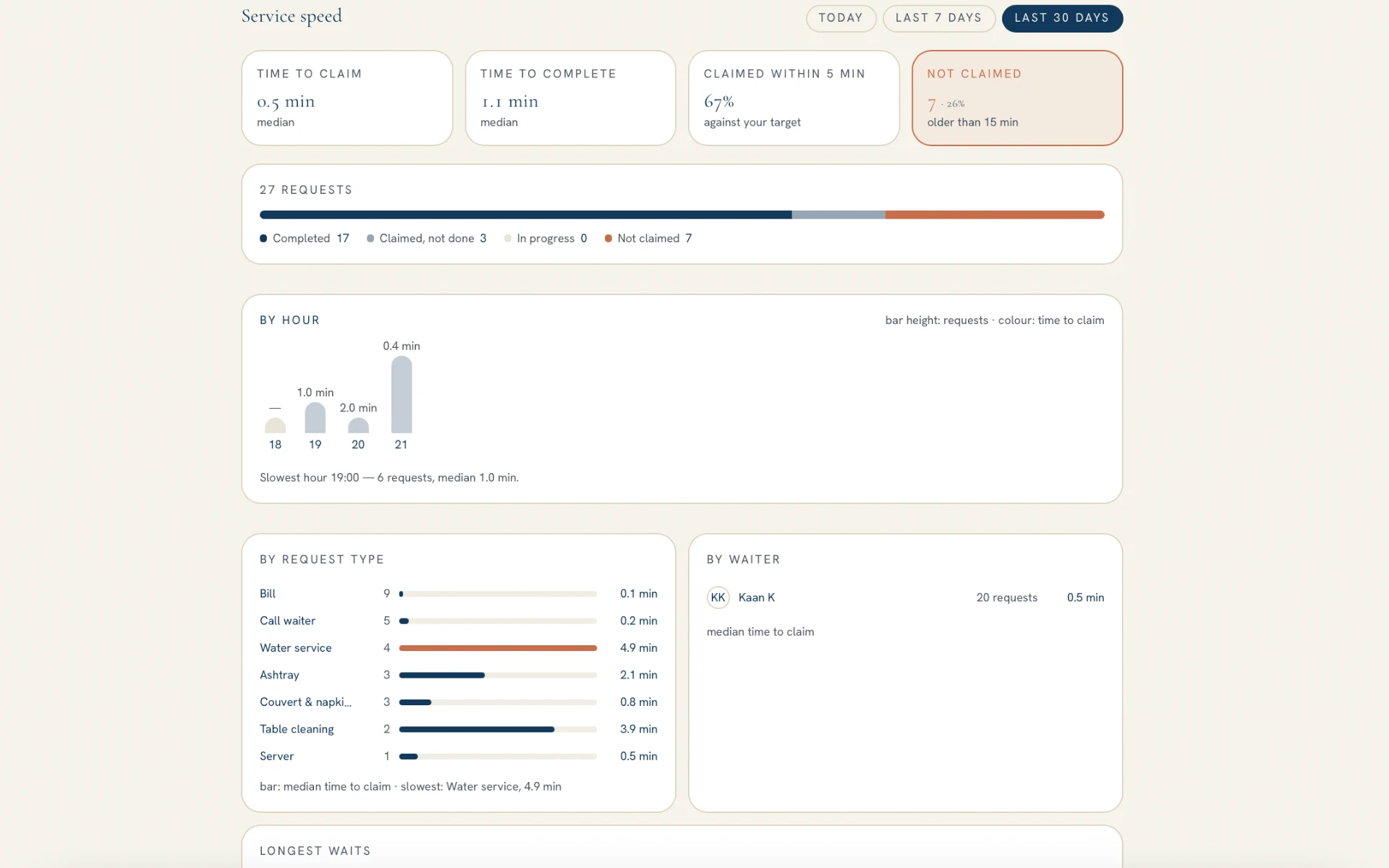Open the Time to Complete card

[570, 98]
